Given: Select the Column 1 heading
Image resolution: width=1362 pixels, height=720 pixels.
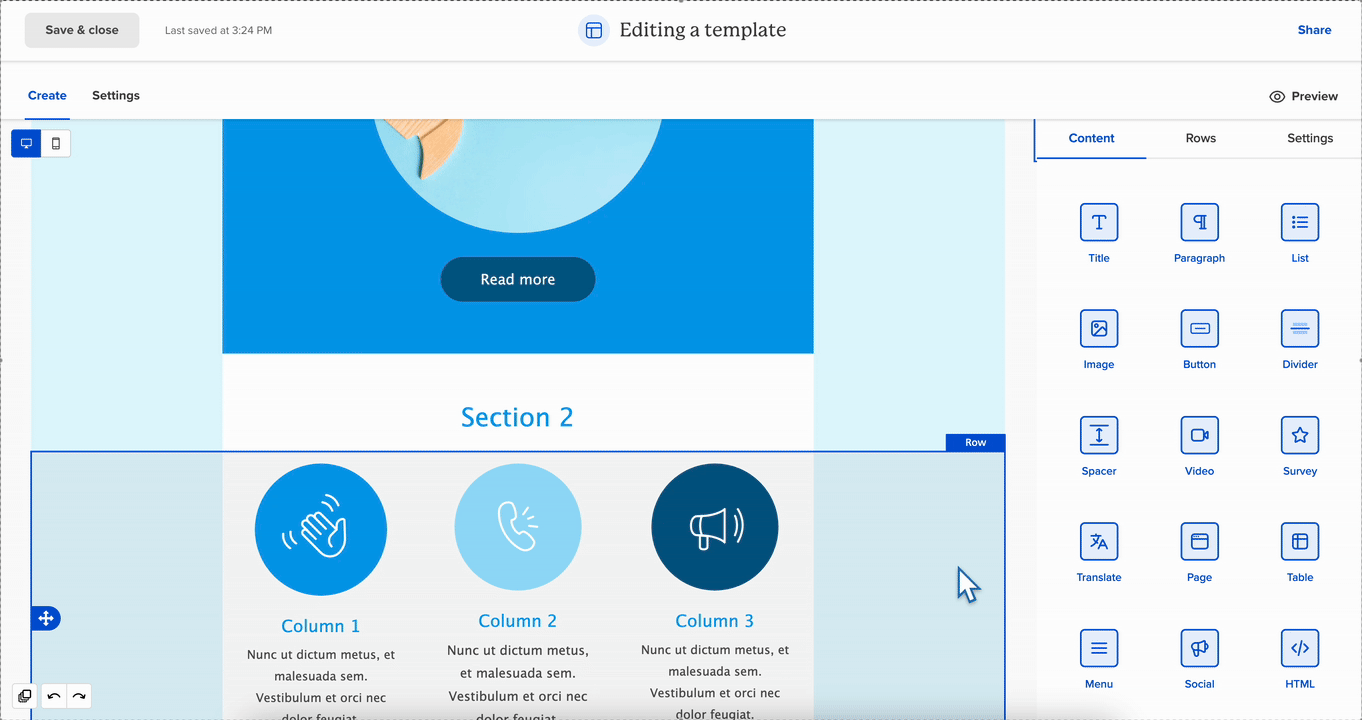Looking at the screenshot, I should click(x=321, y=626).
